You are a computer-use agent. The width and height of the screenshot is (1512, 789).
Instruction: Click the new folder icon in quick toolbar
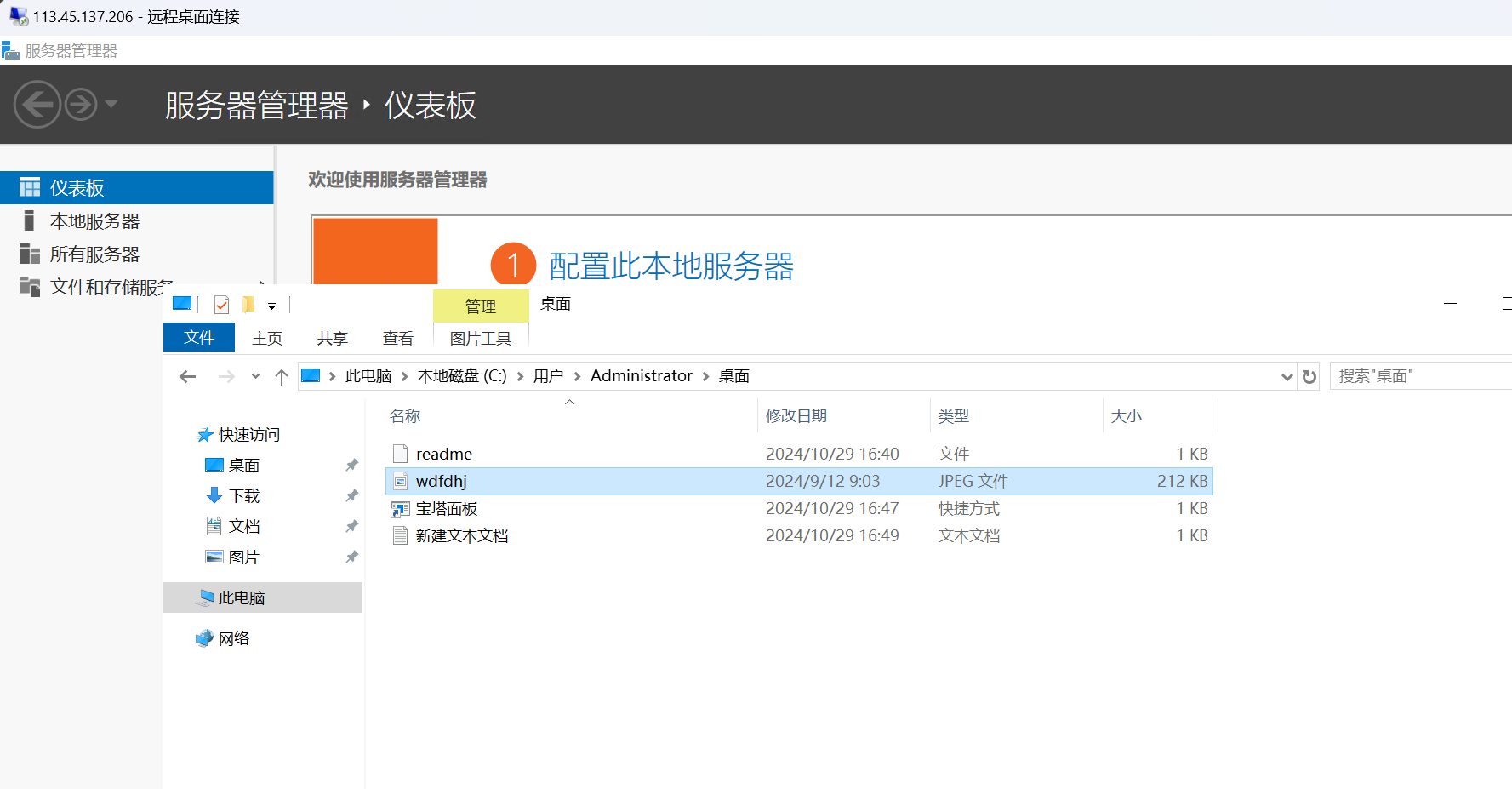click(248, 305)
